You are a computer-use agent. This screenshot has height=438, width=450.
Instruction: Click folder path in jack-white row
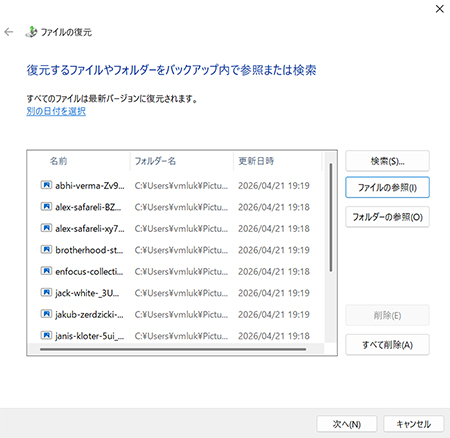(181, 293)
